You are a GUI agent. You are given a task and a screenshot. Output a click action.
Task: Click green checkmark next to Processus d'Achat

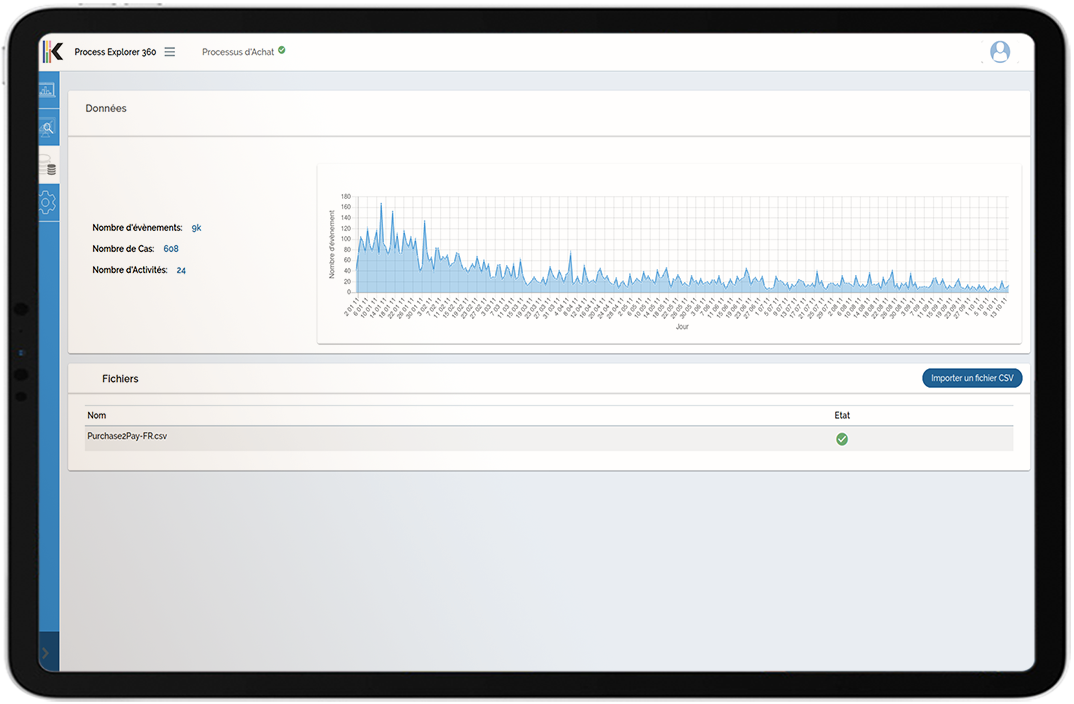point(282,50)
